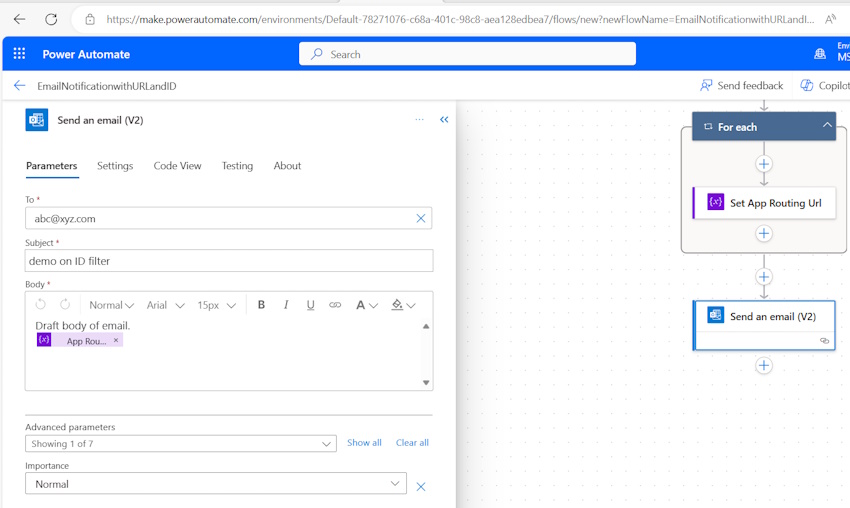Open the environment icon in the header bar

tap(820, 54)
